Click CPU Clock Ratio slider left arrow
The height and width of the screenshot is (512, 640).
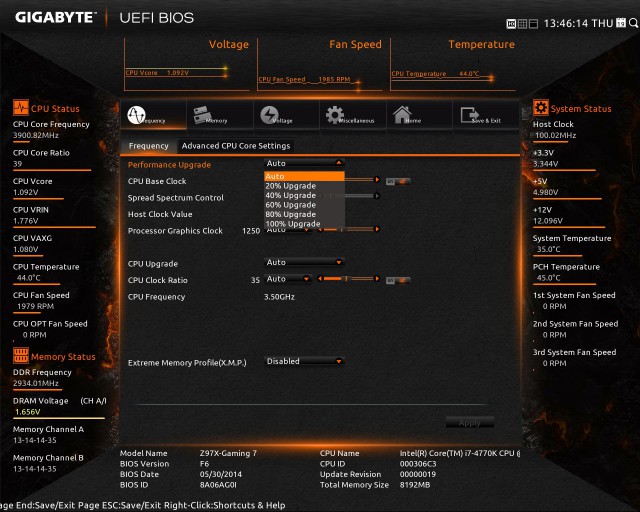tap(320, 279)
